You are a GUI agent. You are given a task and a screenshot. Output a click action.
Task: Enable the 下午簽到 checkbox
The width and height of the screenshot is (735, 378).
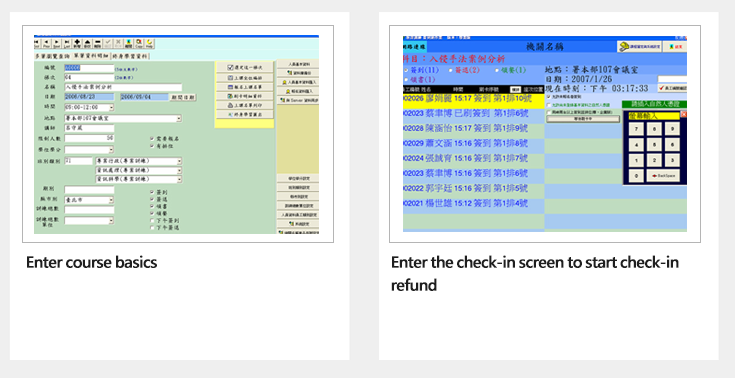tap(152, 220)
